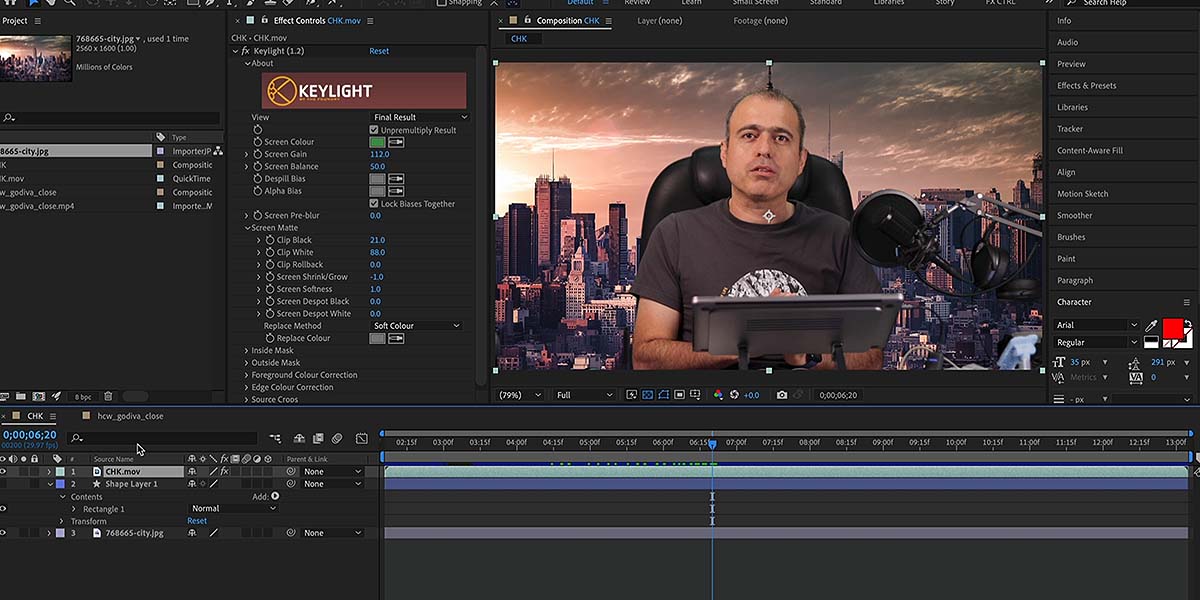
Task: Create a new folder in Project panel
Action: (21, 397)
